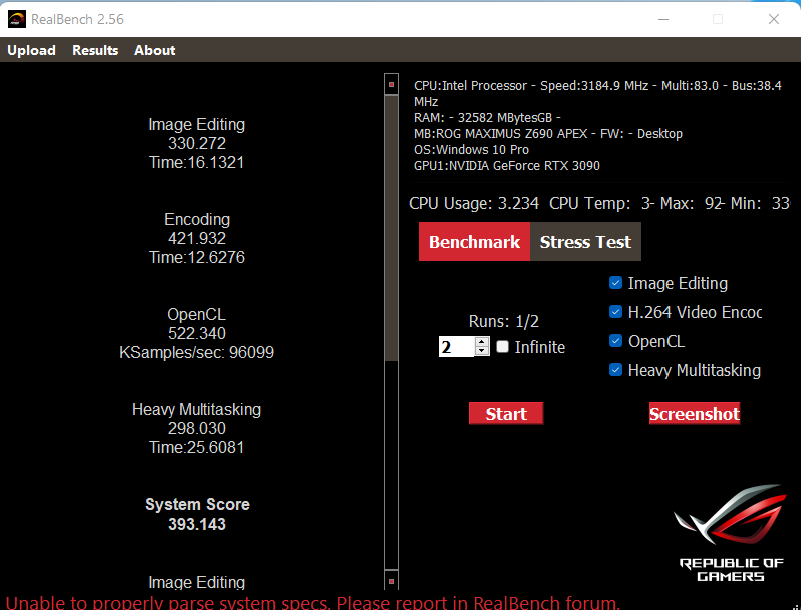Click the CPU Temp Max: 92 readout
Viewport: 801px width, 610px height.
690,203
